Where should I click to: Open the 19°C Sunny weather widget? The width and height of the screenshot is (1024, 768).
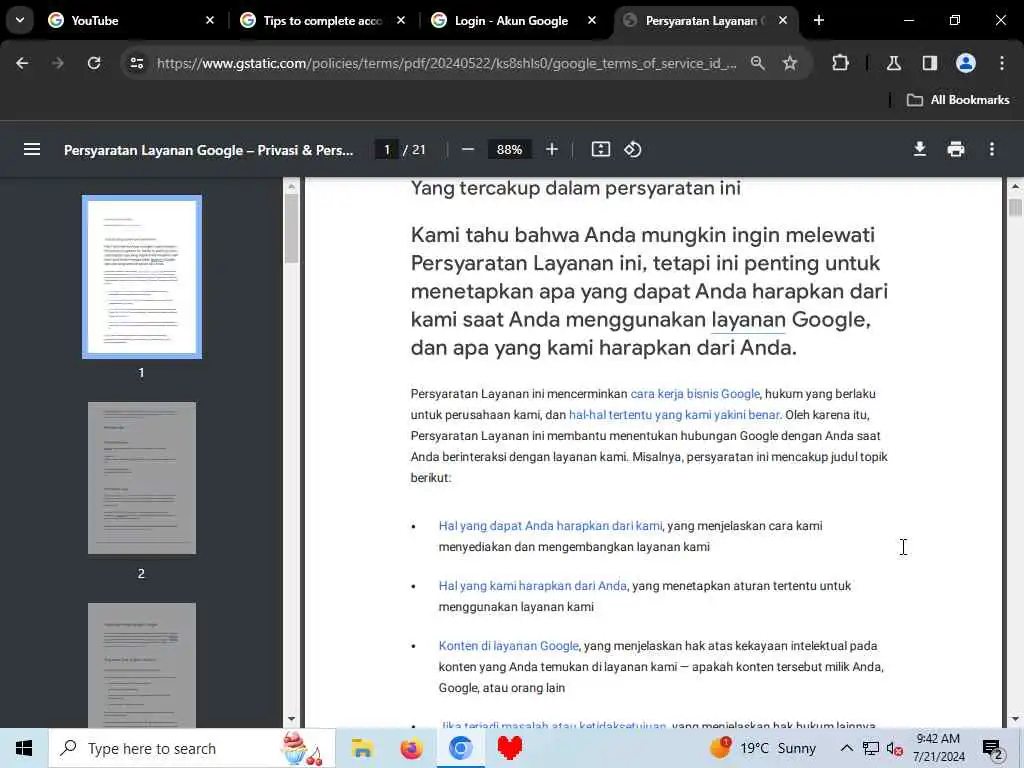point(763,748)
